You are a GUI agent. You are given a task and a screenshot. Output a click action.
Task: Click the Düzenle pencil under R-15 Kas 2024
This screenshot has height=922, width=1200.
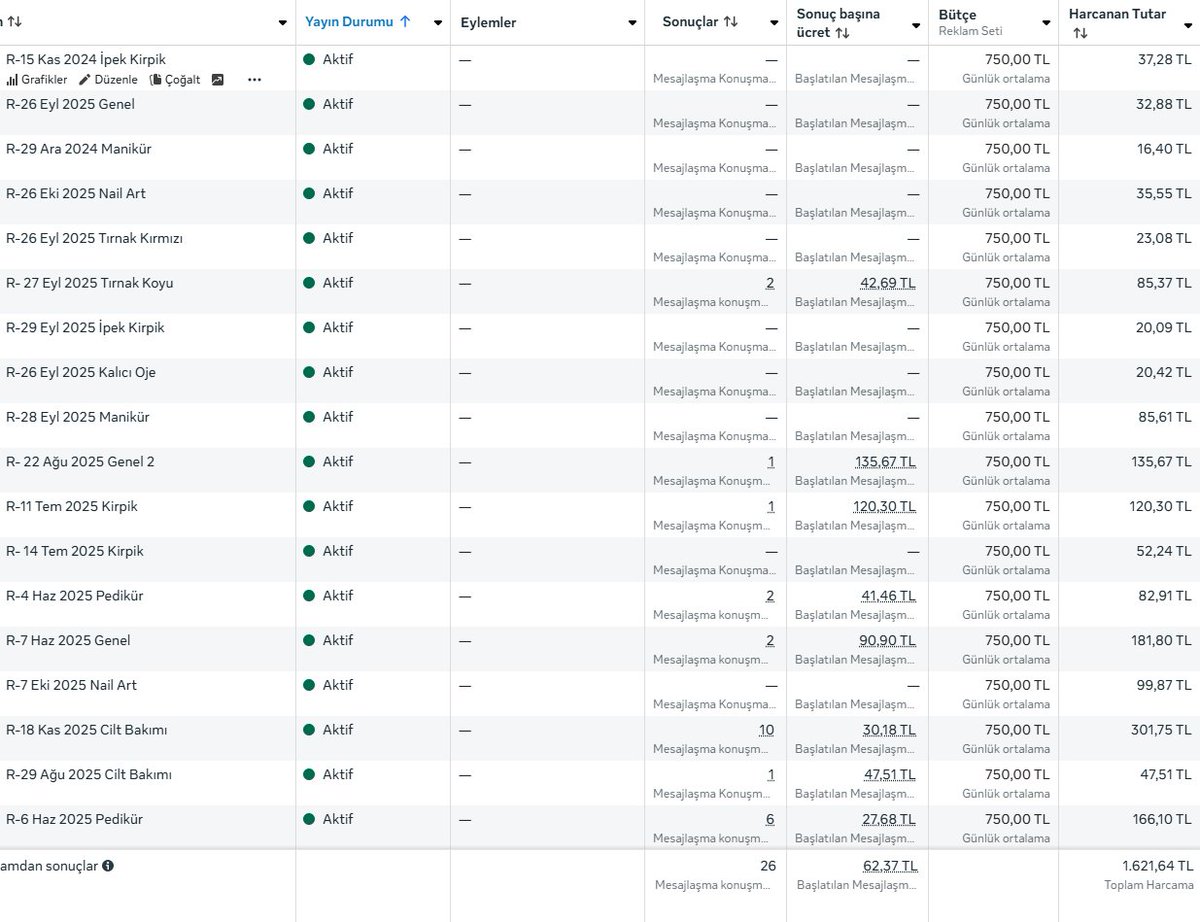108,80
